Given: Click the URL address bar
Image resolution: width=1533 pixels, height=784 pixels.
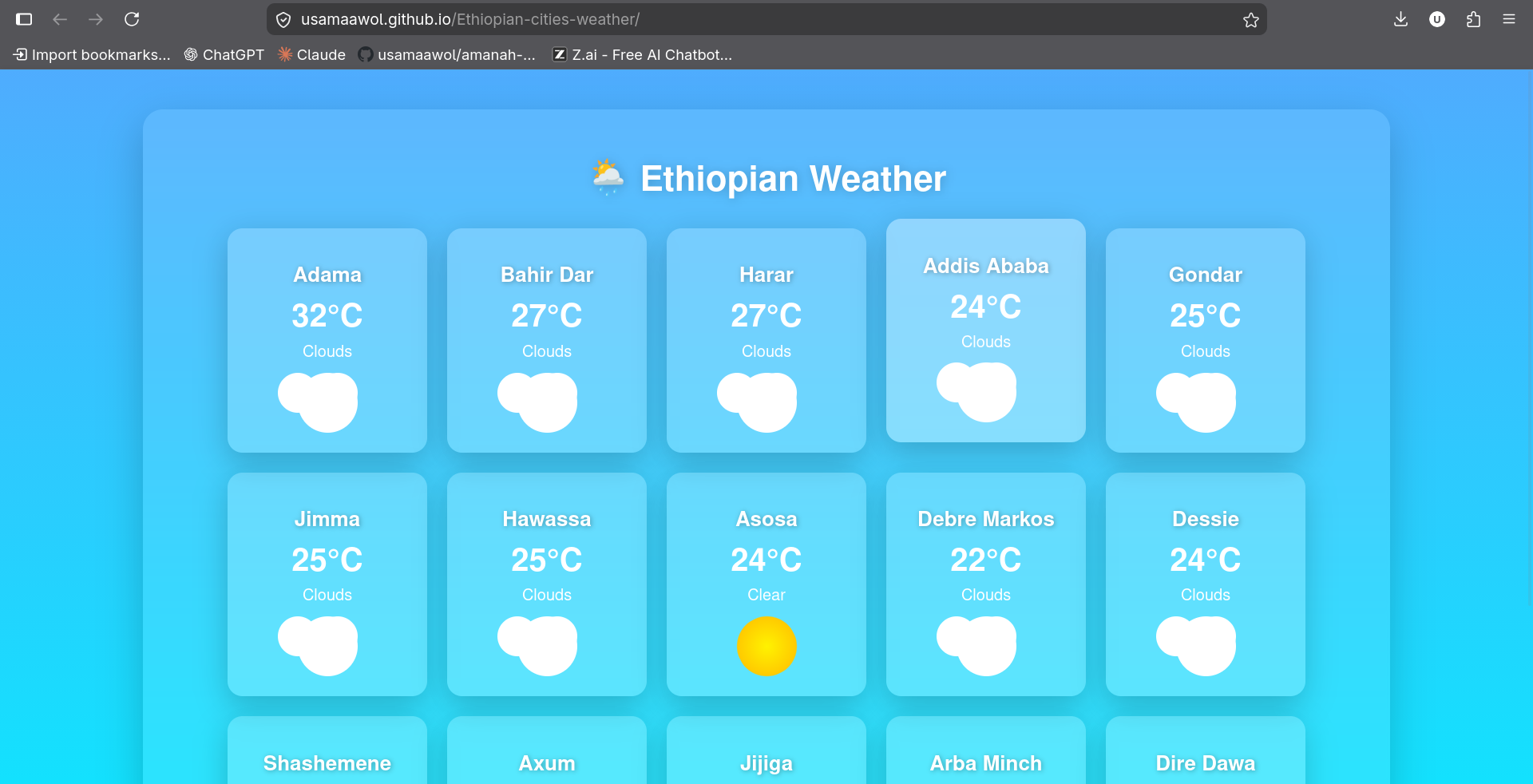Looking at the screenshot, I should coord(766,19).
